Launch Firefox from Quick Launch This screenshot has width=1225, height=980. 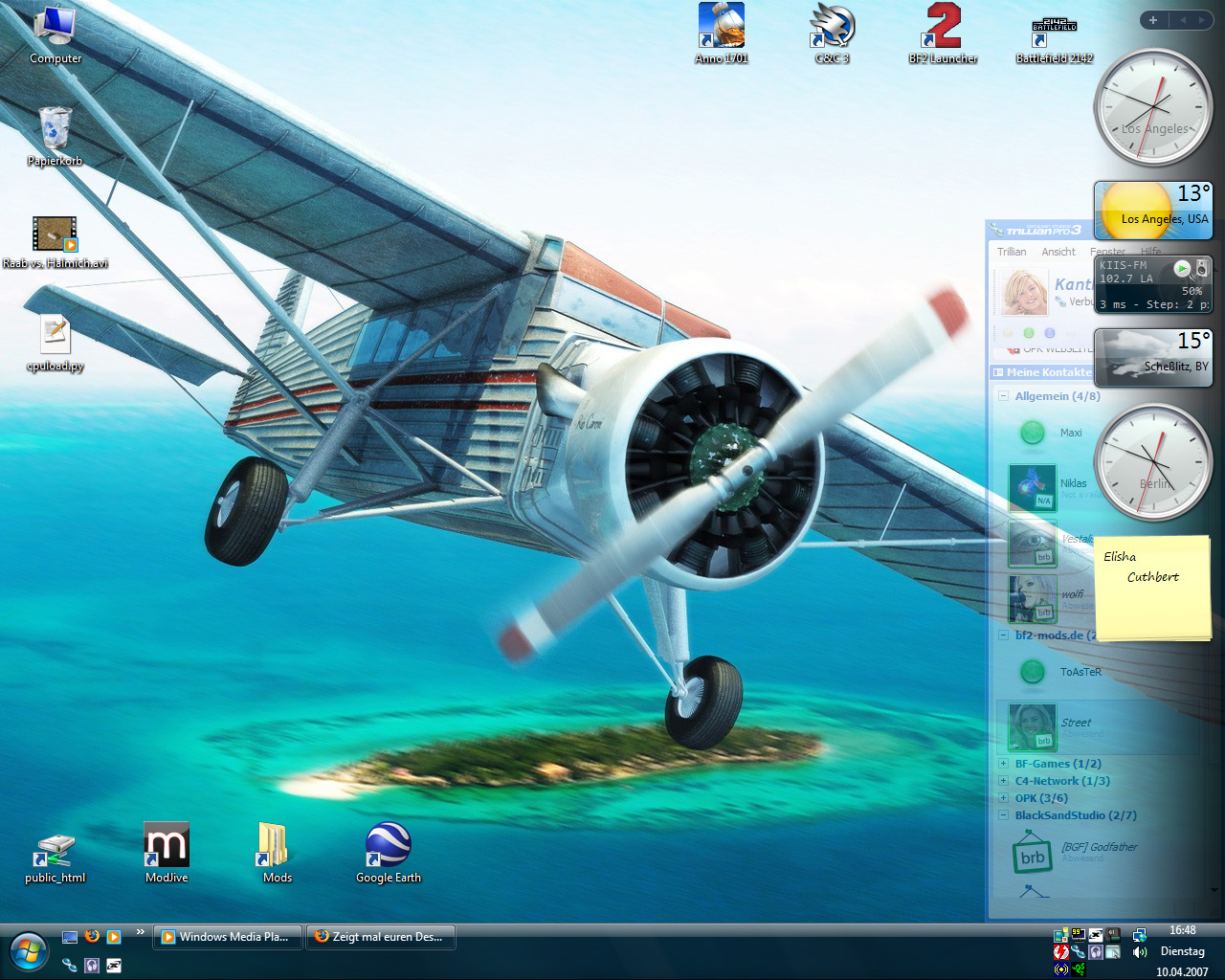(x=92, y=937)
